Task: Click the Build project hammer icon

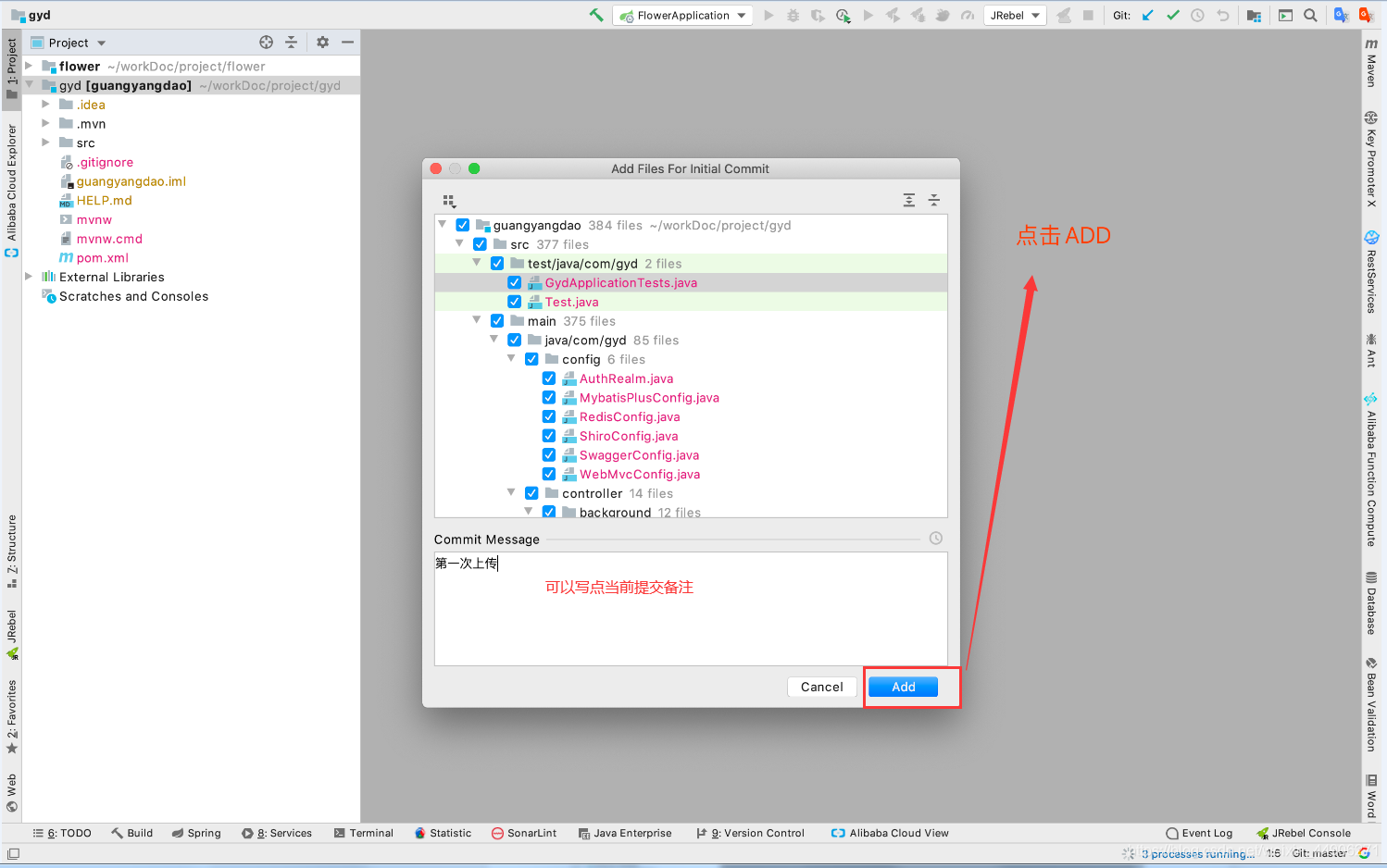Action: click(x=596, y=15)
